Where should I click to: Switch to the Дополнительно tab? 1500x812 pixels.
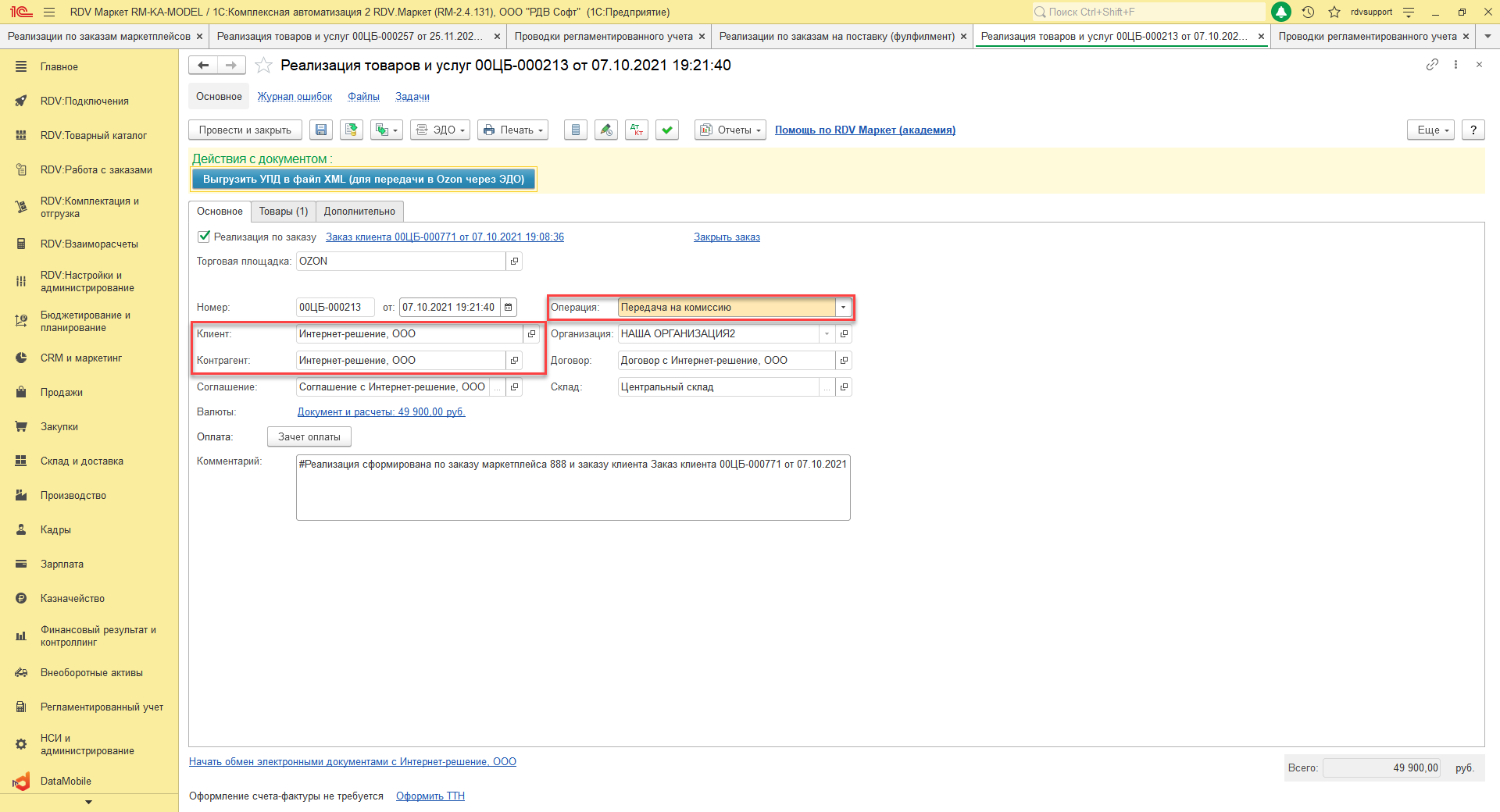click(359, 212)
